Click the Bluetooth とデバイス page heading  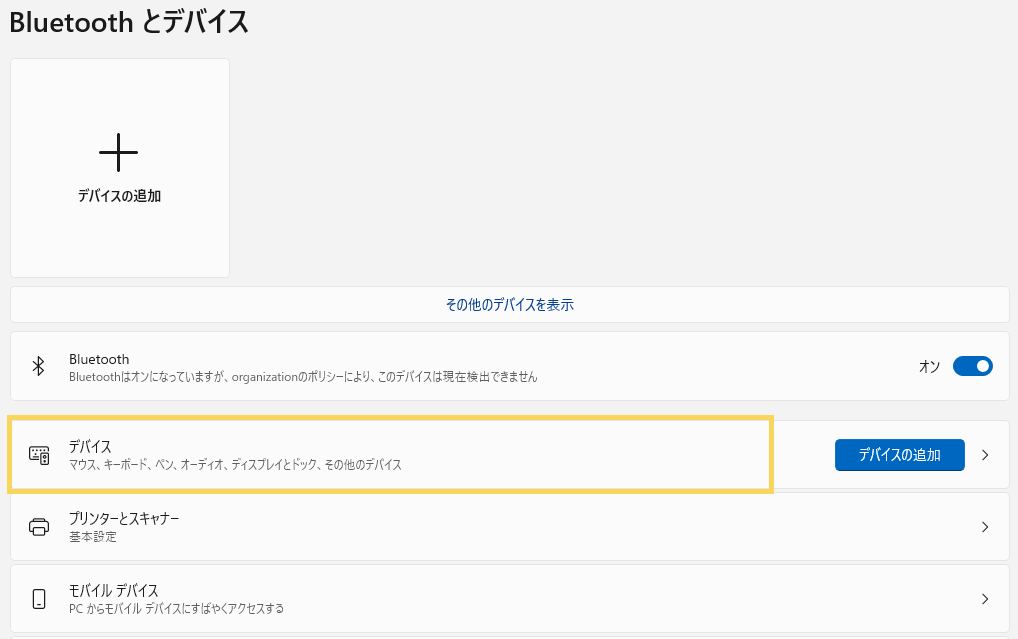[x=129, y=22]
